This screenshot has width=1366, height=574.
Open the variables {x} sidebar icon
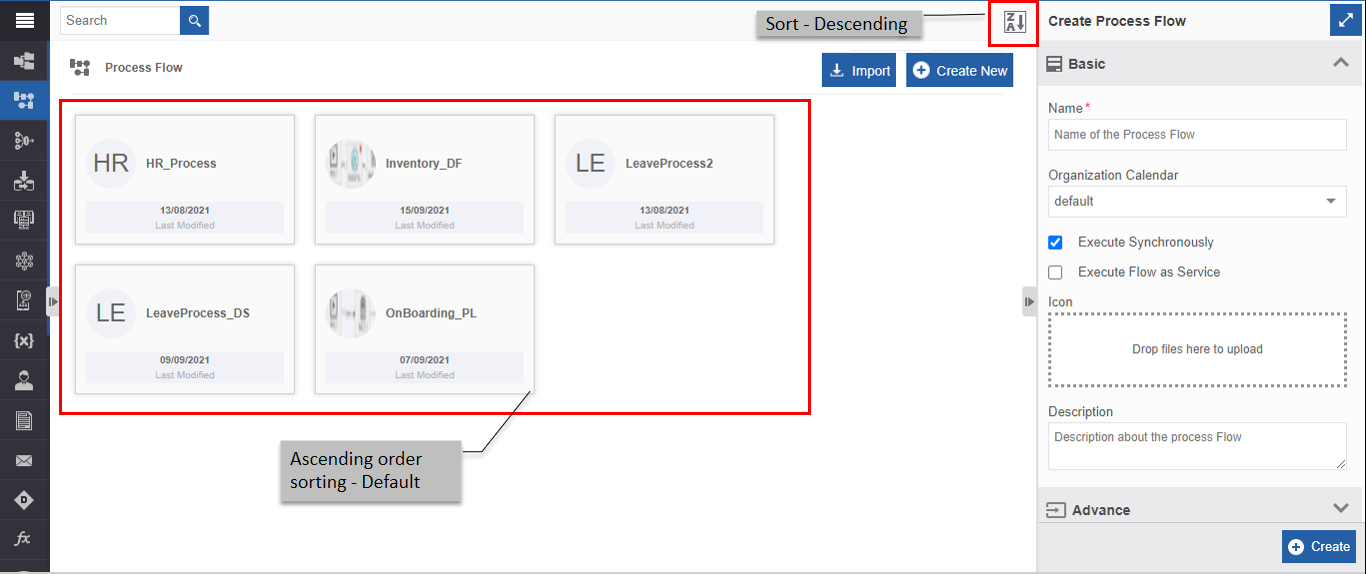coord(24,340)
